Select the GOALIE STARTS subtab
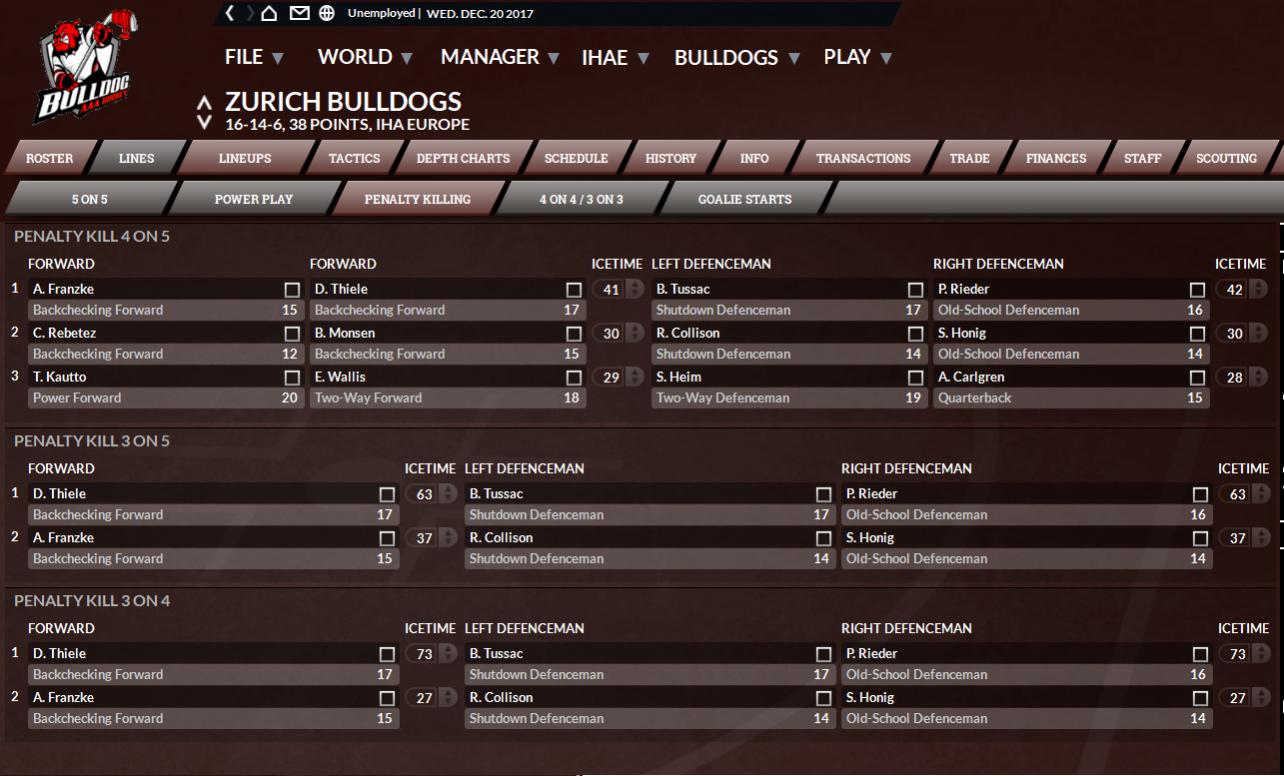The image size is (1284, 776). coord(744,199)
